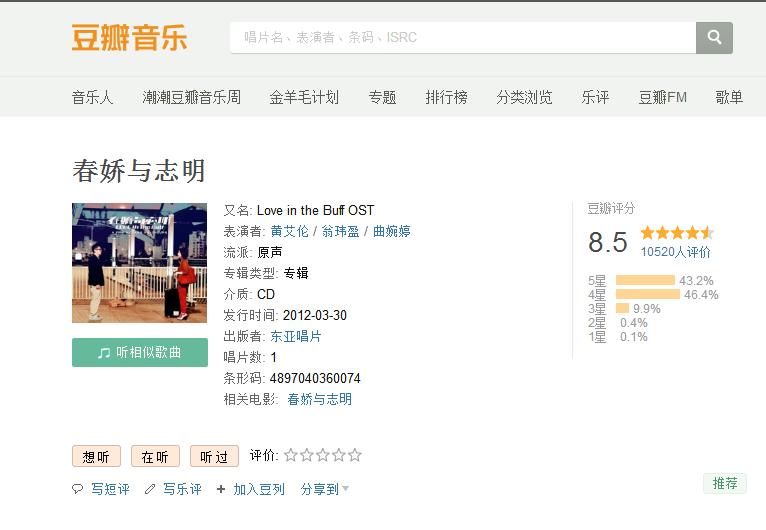This screenshot has height=530, width=766.
Task: Open publisher link 东亚唱片
Action: coord(296,336)
